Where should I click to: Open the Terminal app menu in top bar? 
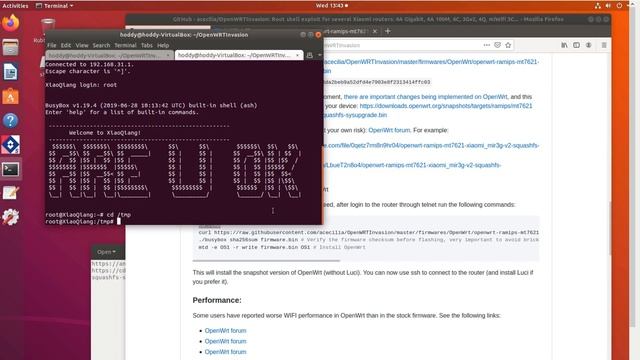click(x=55, y=6)
